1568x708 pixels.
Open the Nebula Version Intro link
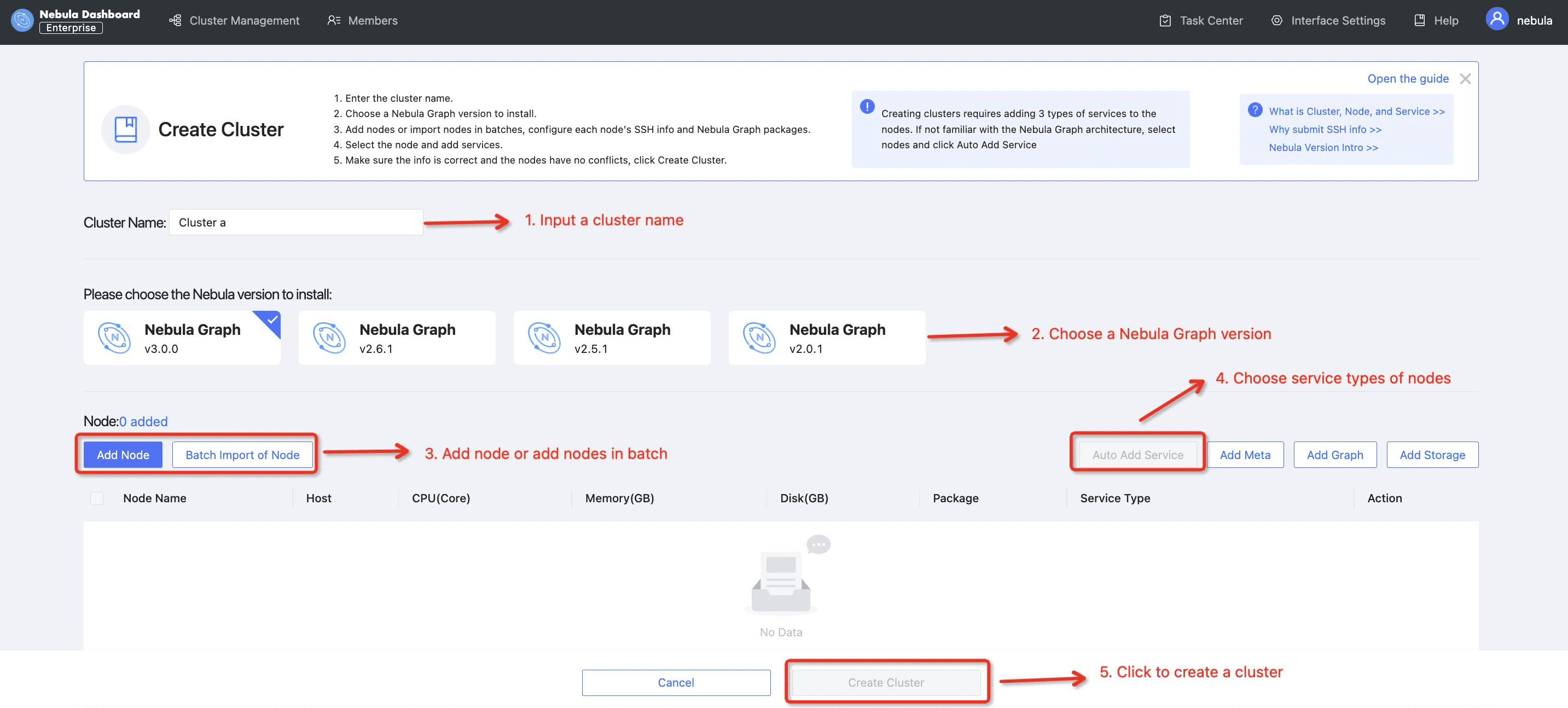pyautogui.click(x=1323, y=147)
